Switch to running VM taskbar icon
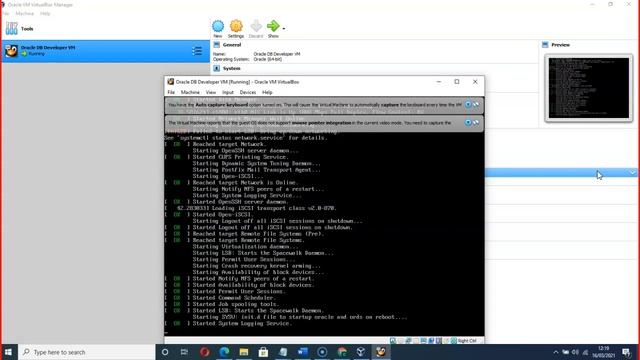The image size is (640, 360). click(x=381, y=352)
